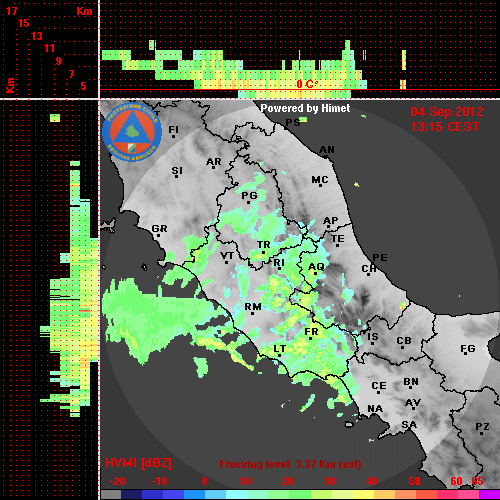500x500 pixels.
Task: Click the 'Freezing level 3.37 Km (asl)' text
Action: (x=290, y=464)
